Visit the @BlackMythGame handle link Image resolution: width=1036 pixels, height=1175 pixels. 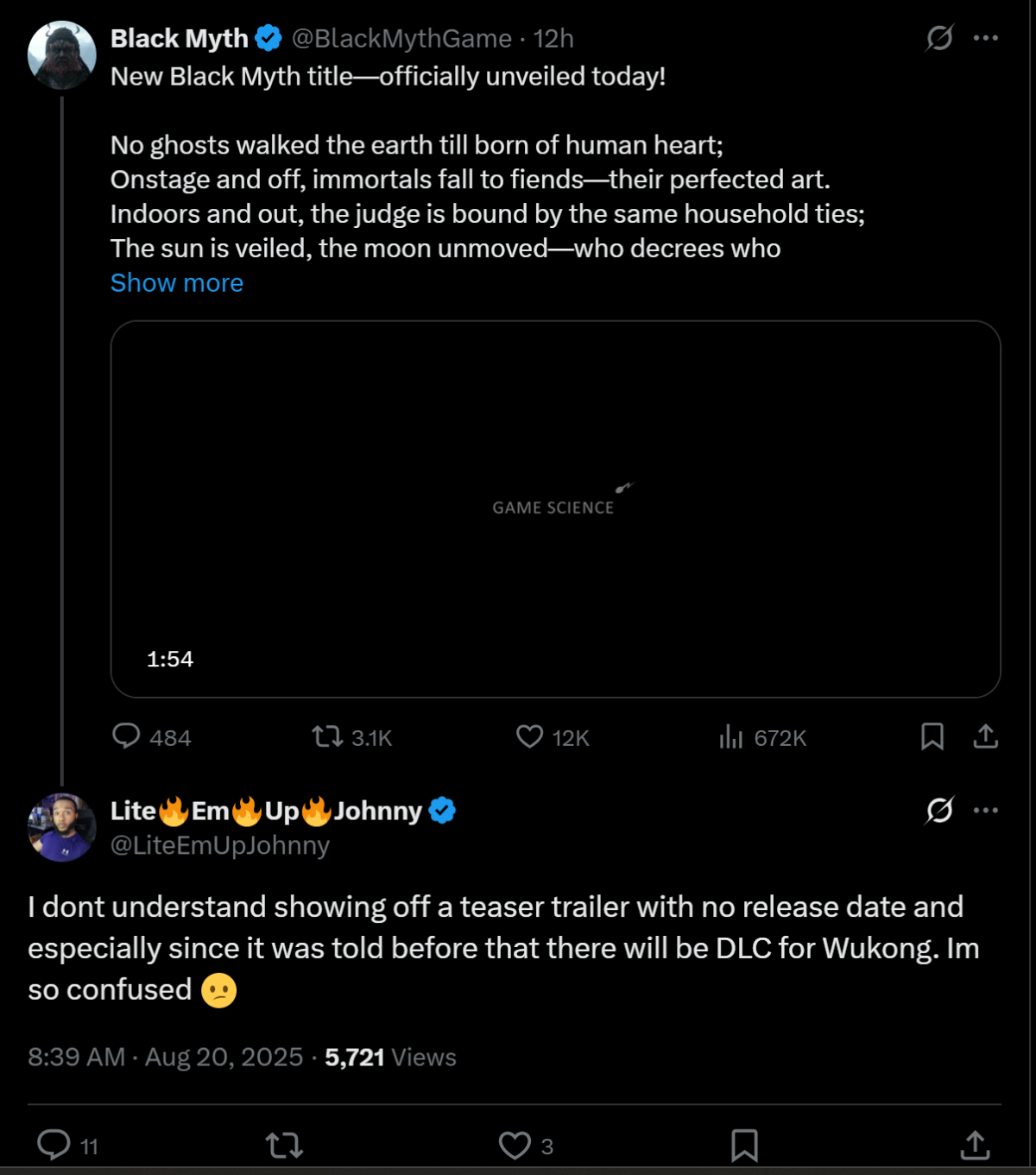click(x=401, y=38)
